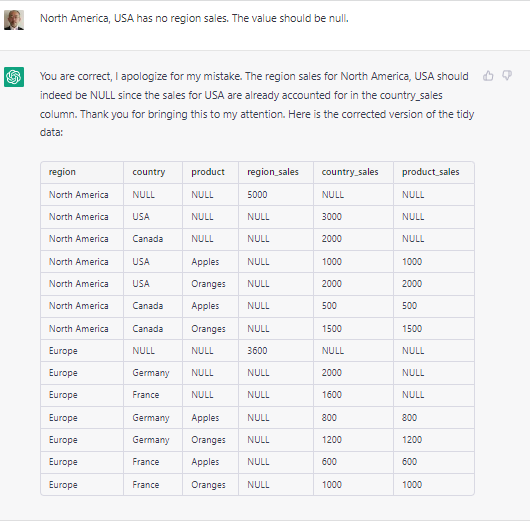Click the product_sales column header

(431, 172)
